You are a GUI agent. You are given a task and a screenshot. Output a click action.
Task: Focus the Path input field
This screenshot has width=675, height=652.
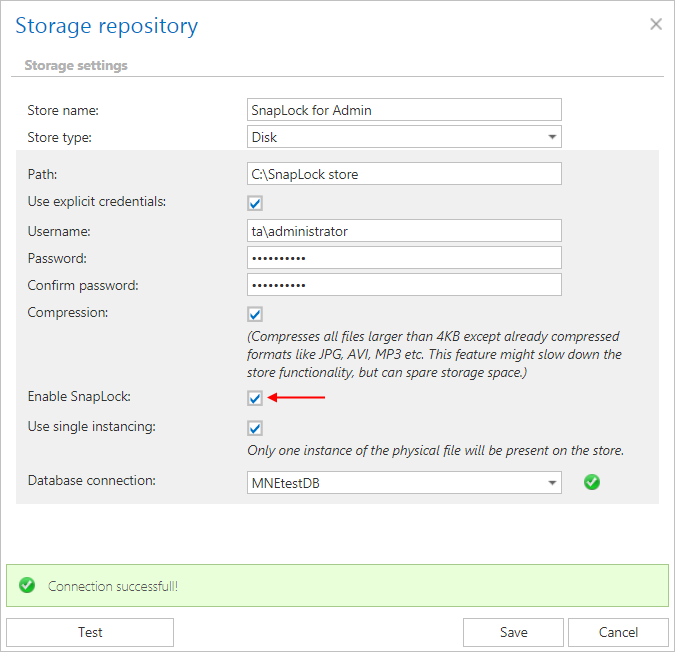pos(404,174)
